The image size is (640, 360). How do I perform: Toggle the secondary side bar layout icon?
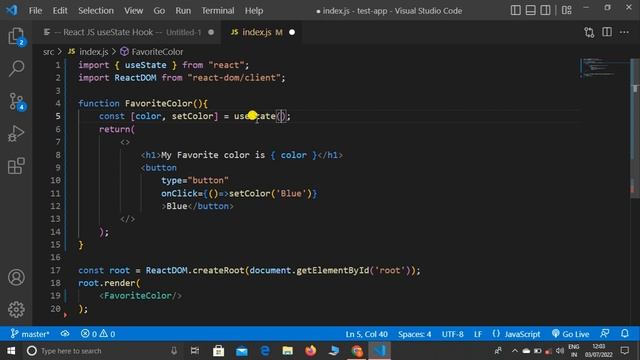point(545,10)
